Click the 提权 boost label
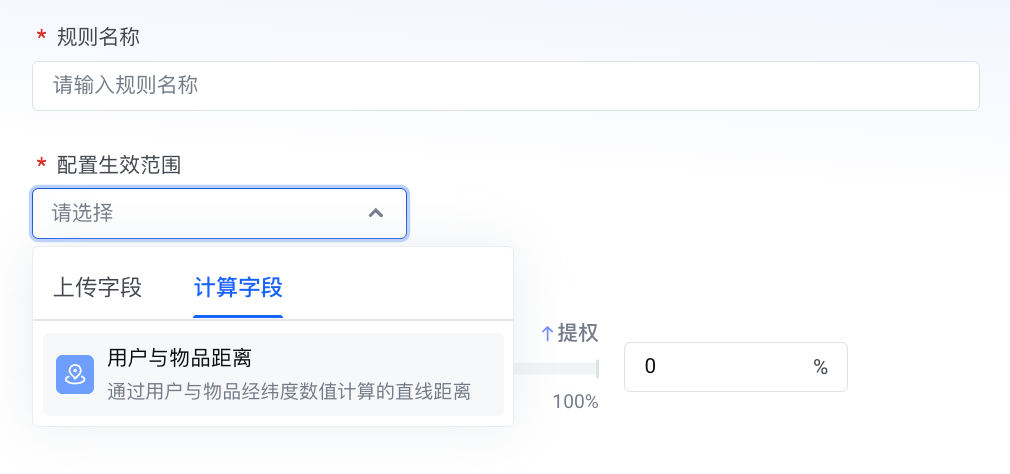This screenshot has width=1010, height=474. click(x=578, y=333)
